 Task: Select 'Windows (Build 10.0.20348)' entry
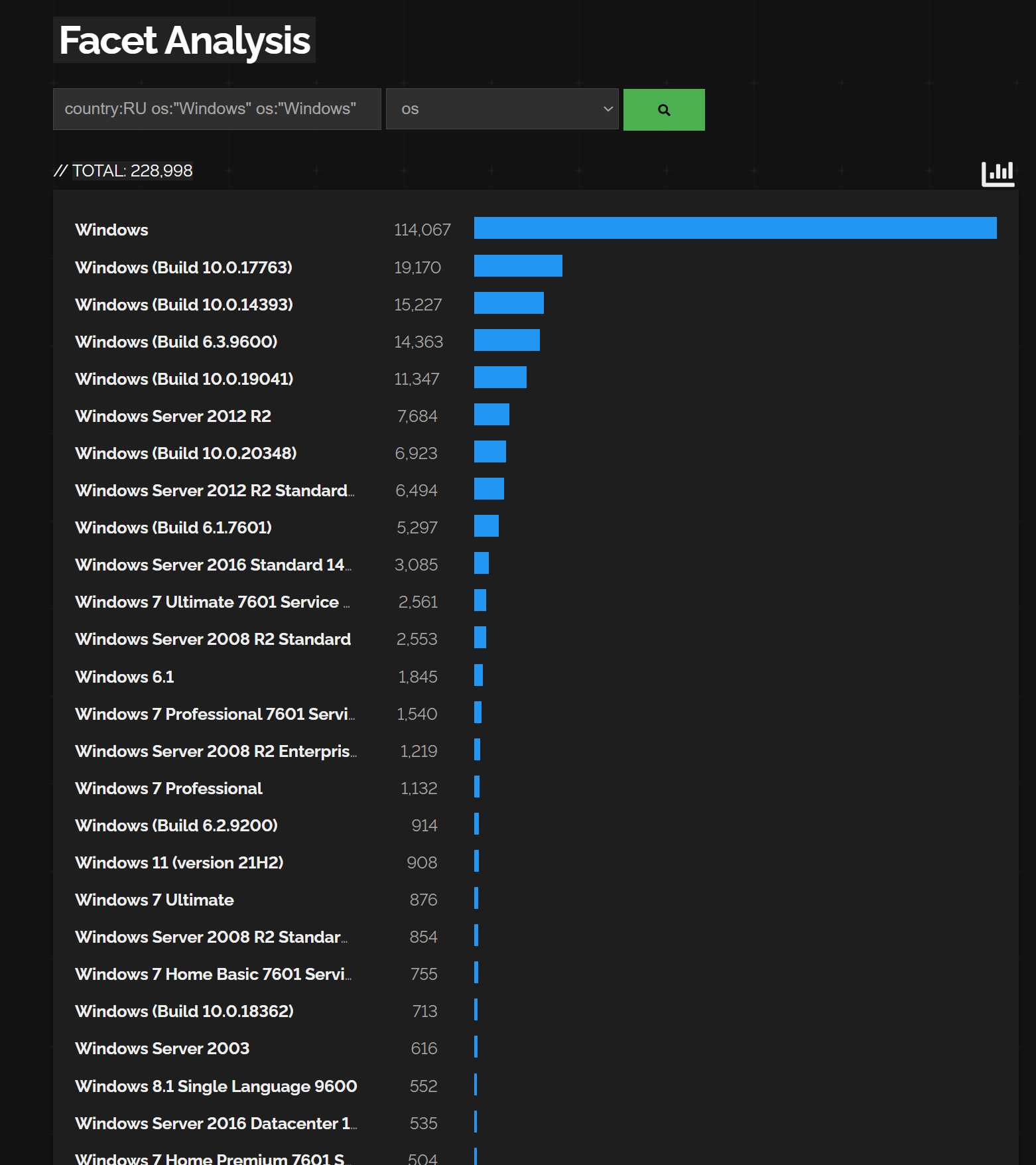point(186,453)
